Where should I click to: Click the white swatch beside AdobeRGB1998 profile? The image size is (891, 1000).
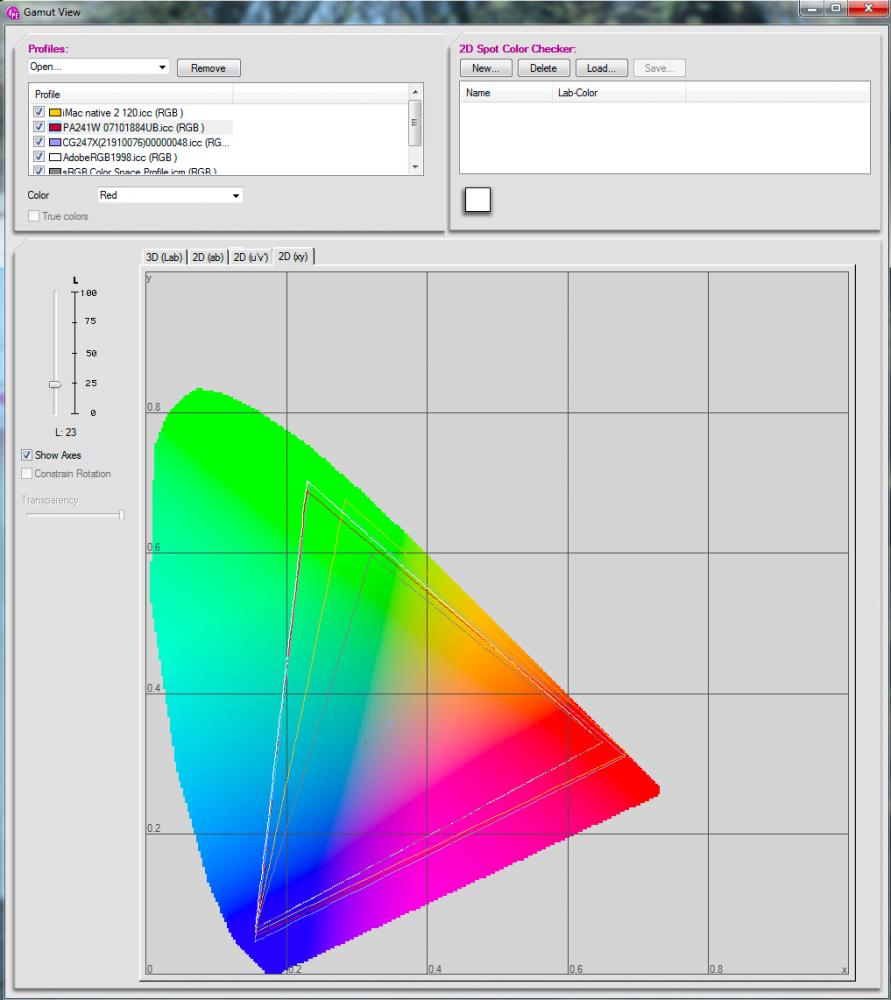(x=55, y=157)
